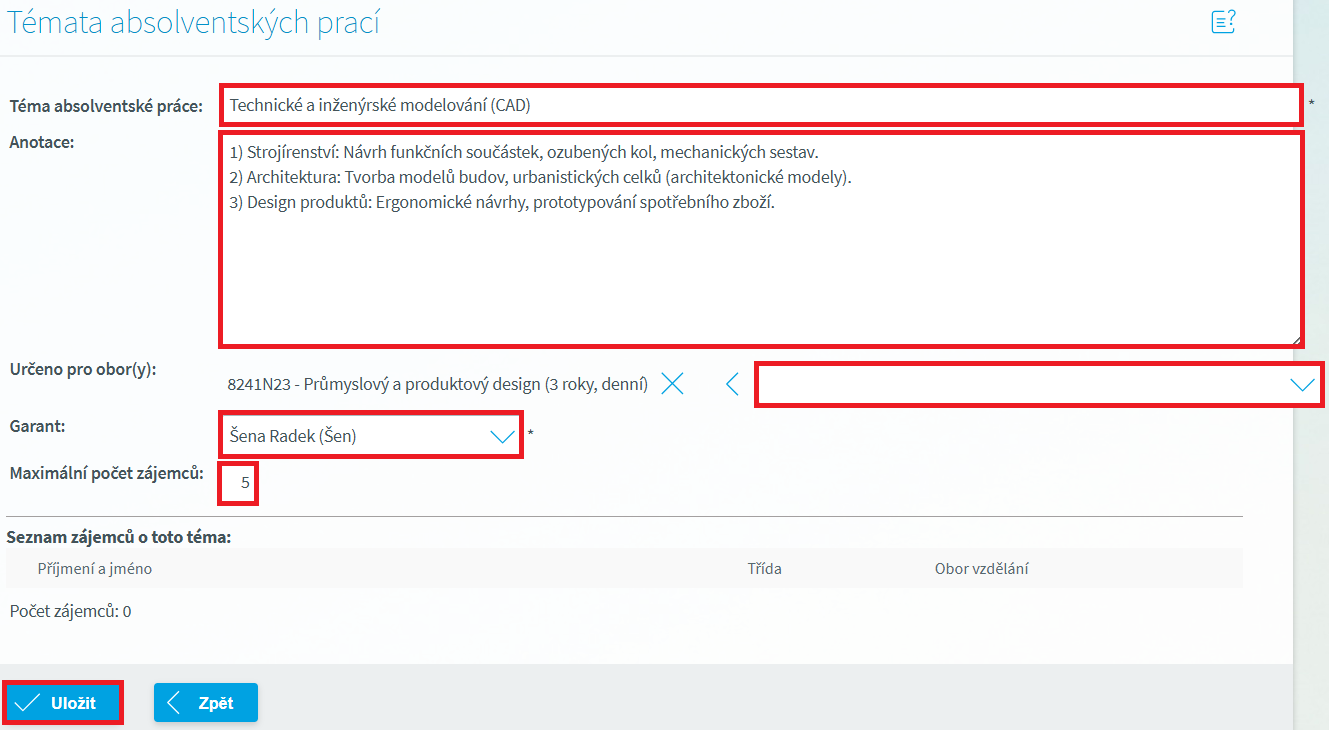The width and height of the screenshot is (1329, 730).
Task: Click the Určeno pro obor(y) label
Action: 84,369
